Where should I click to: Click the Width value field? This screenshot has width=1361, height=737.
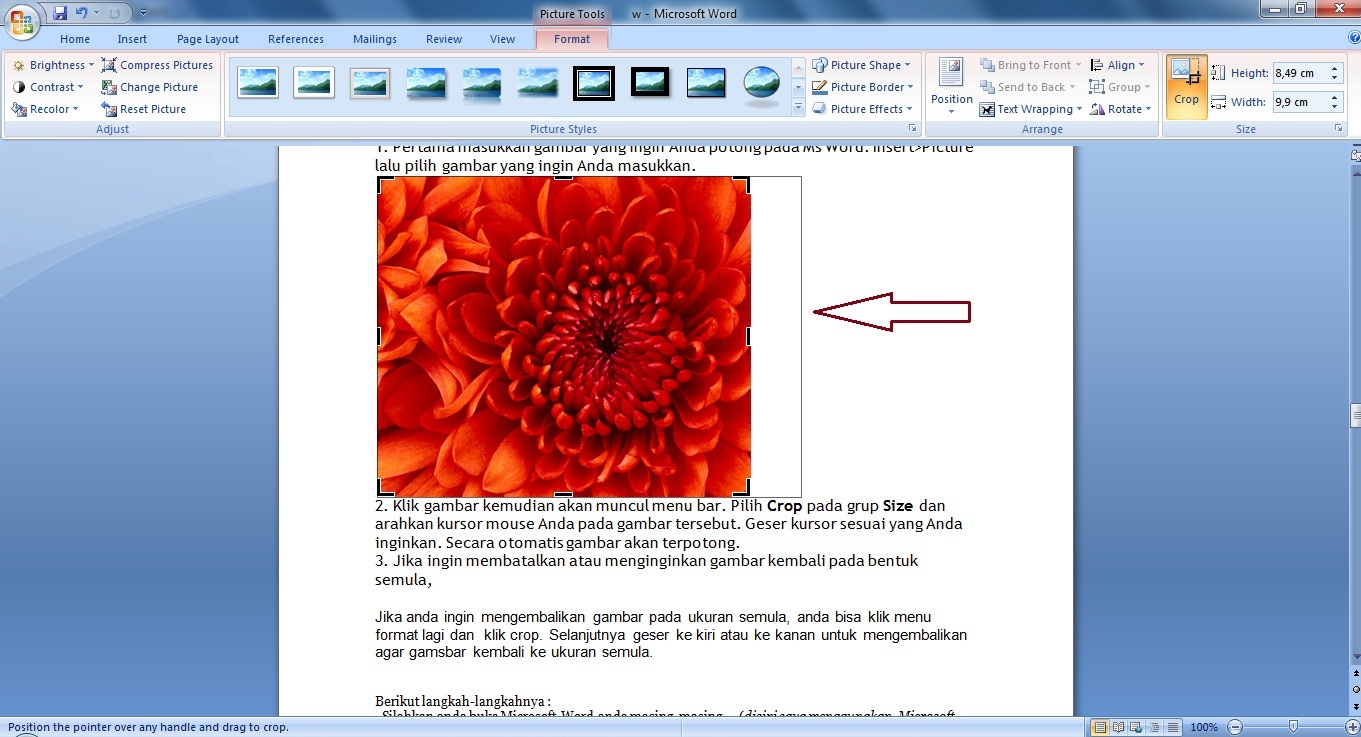tap(1299, 102)
